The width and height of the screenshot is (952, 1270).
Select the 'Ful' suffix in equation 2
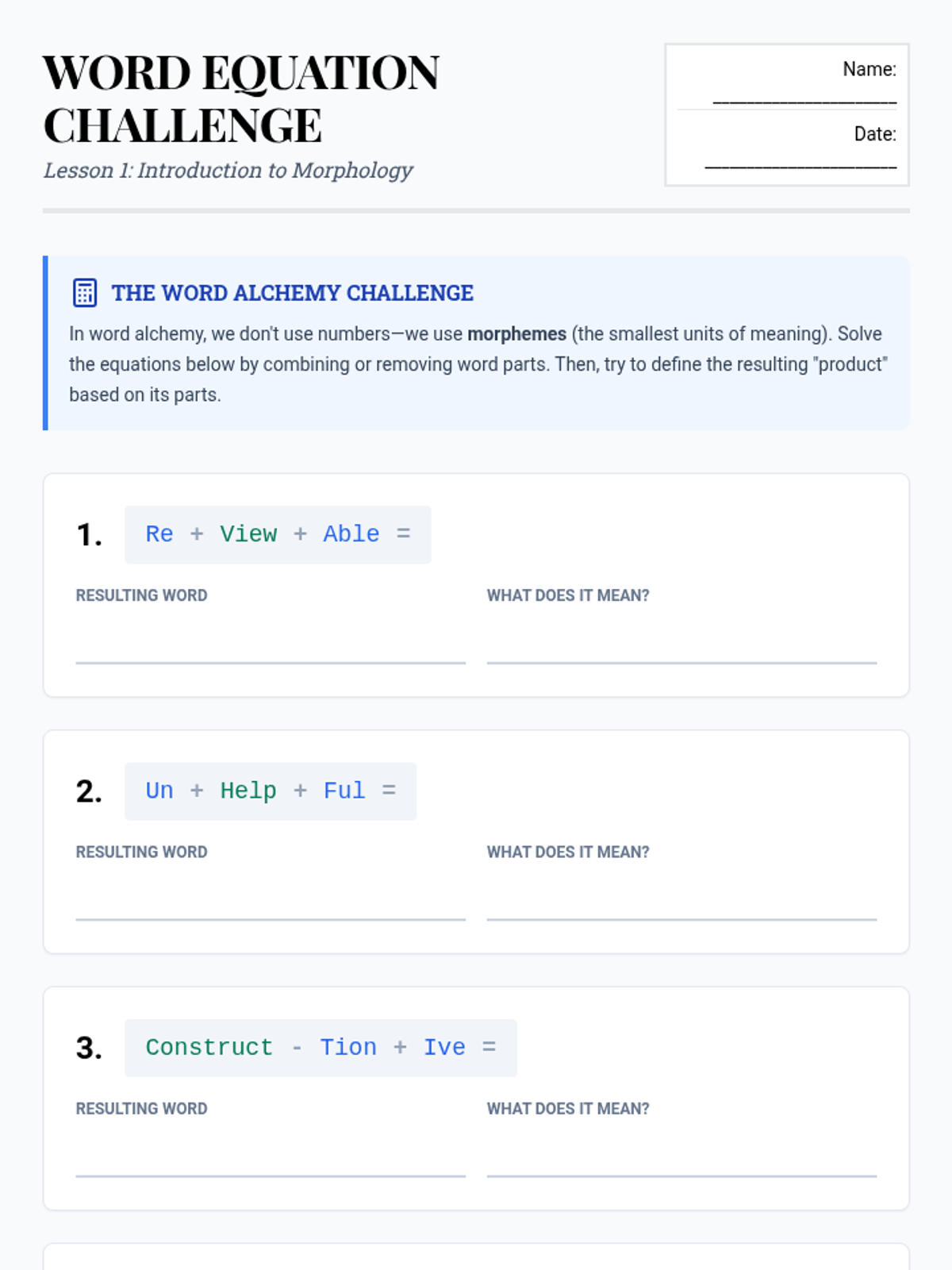click(x=344, y=791)
